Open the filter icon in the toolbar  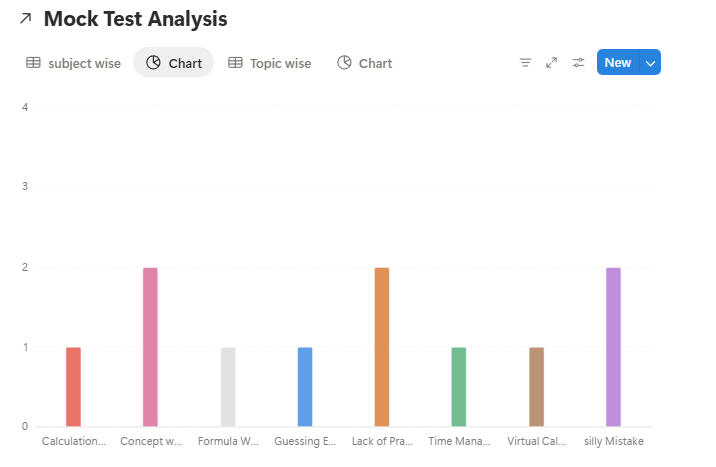(525, 63)
